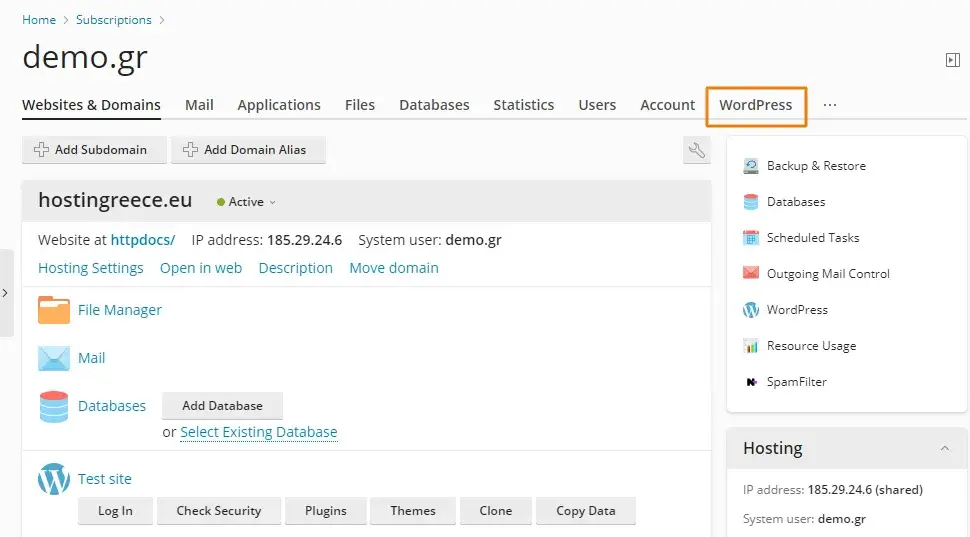Click the Scheduled Tasks calendar icon
Screen dimensions: 970x537
750,238
